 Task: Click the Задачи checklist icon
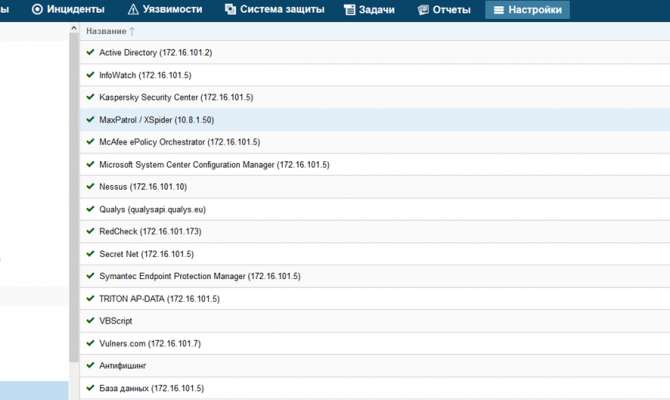coord(350,9)
